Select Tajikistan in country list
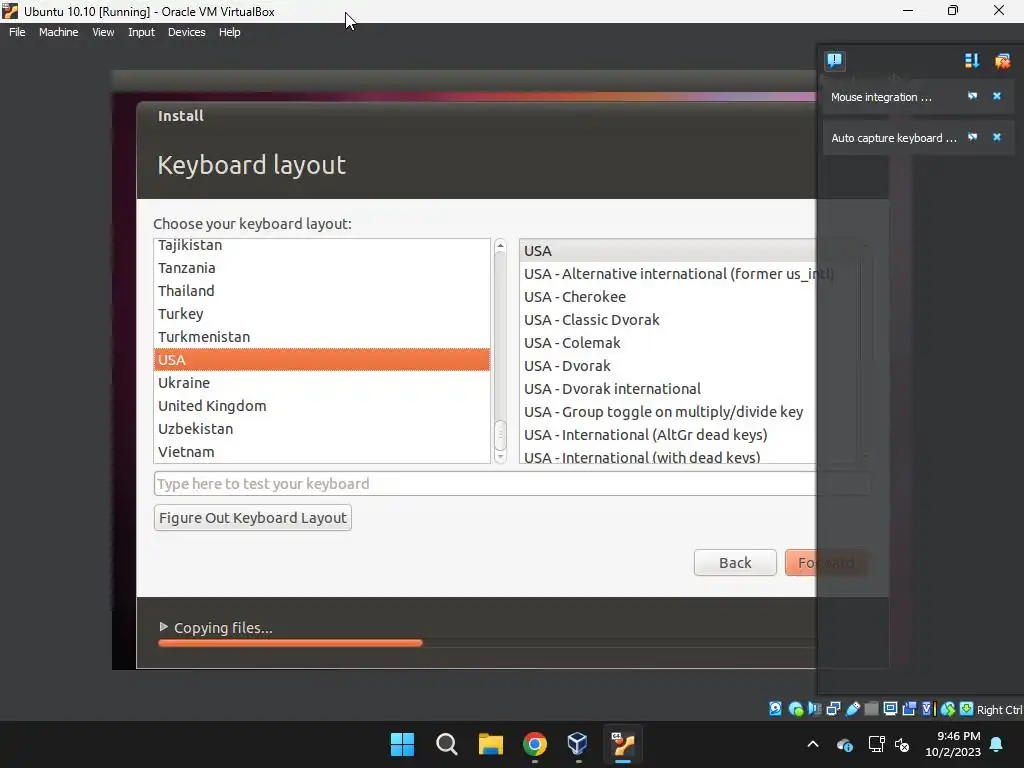The width and height of the screenshot is (1024, 768). pyautogui.click(x=322, y=245)
